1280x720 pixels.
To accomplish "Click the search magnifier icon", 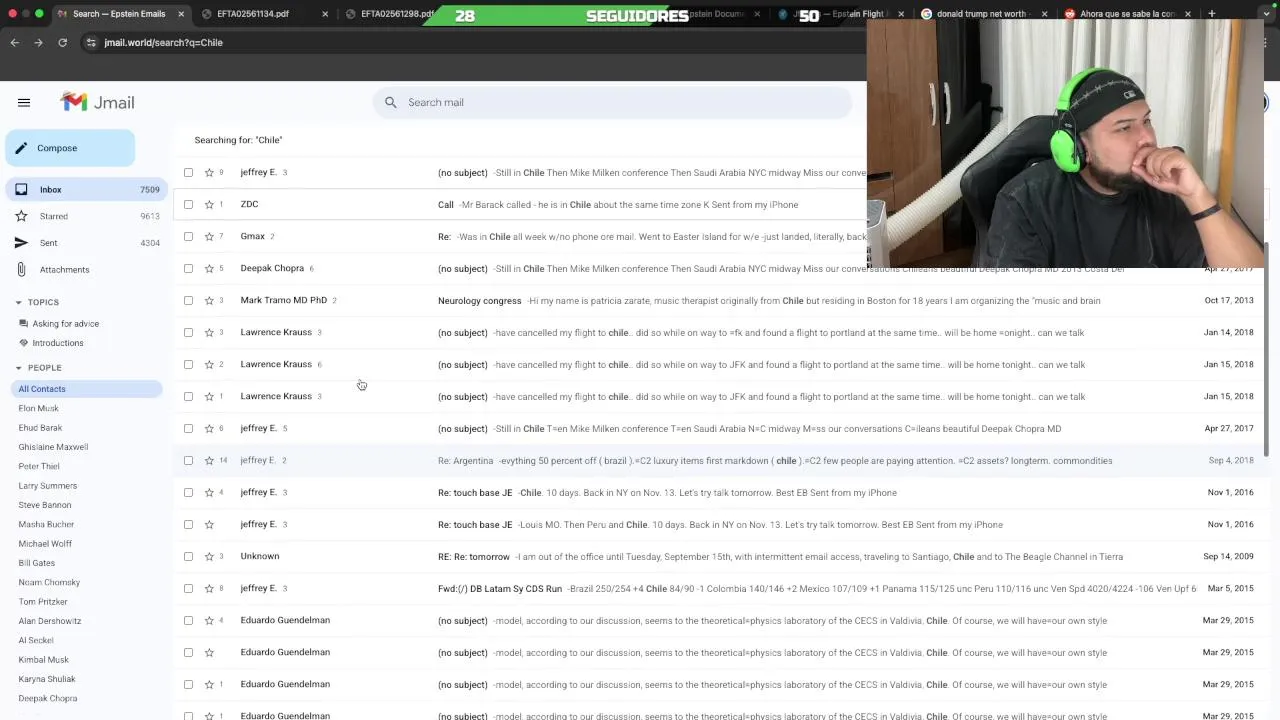I will tap(391, 102).
